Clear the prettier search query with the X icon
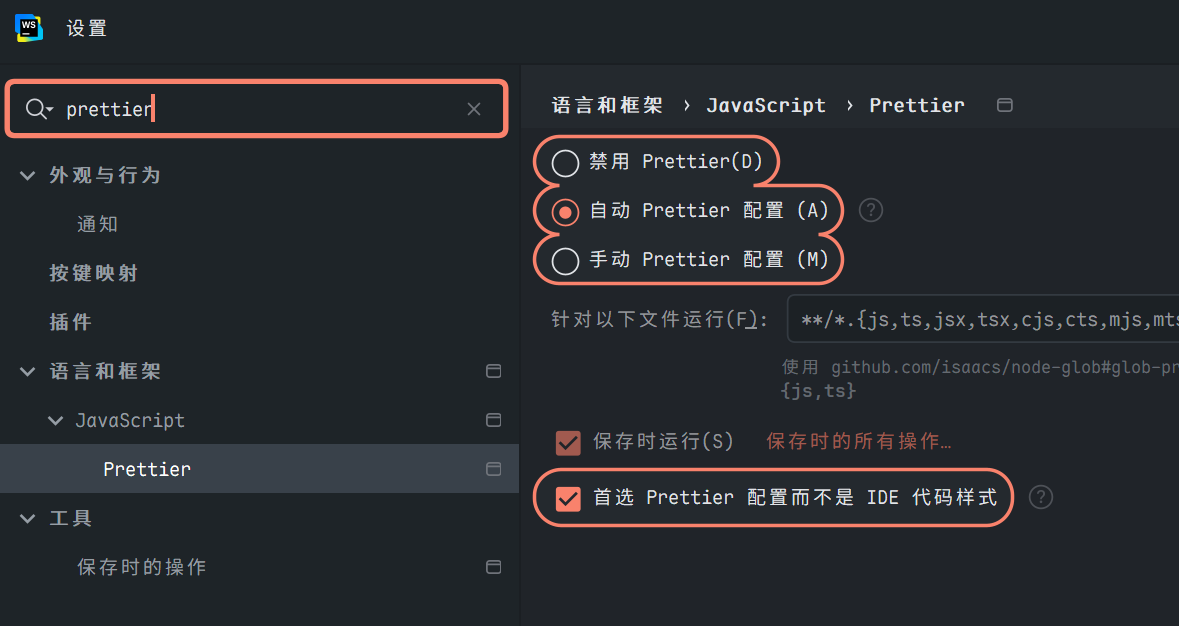Screen dimensions: 1179x626 473,109
